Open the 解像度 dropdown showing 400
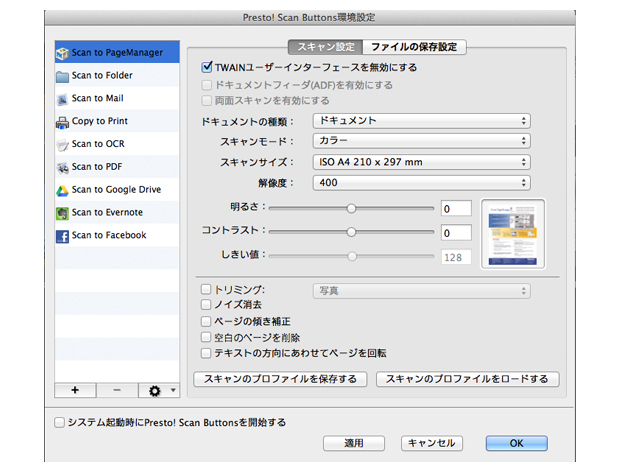620x468 pixels. (x=422, y=183)
